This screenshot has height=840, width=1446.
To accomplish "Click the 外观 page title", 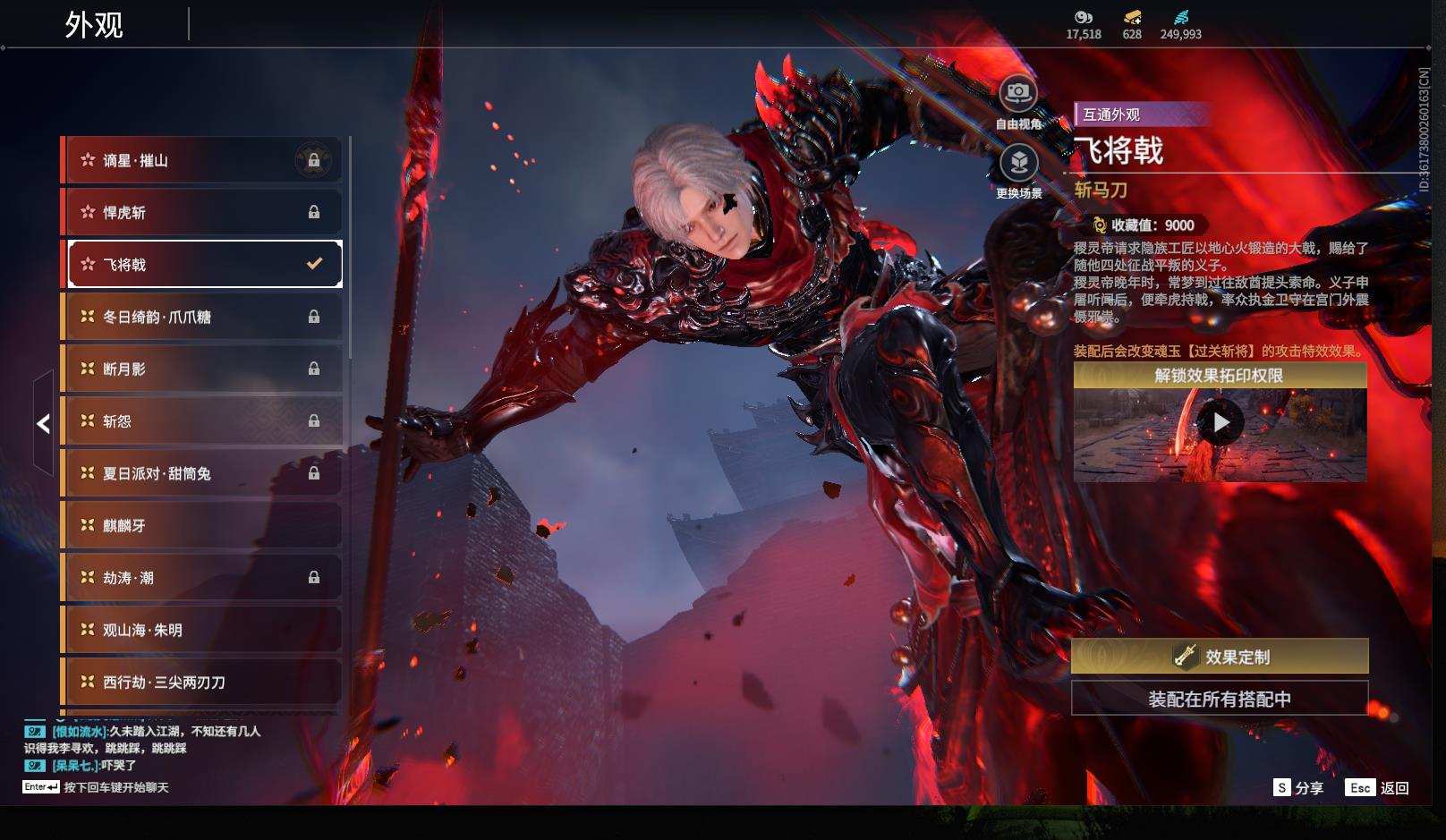I will click(94, 25).
